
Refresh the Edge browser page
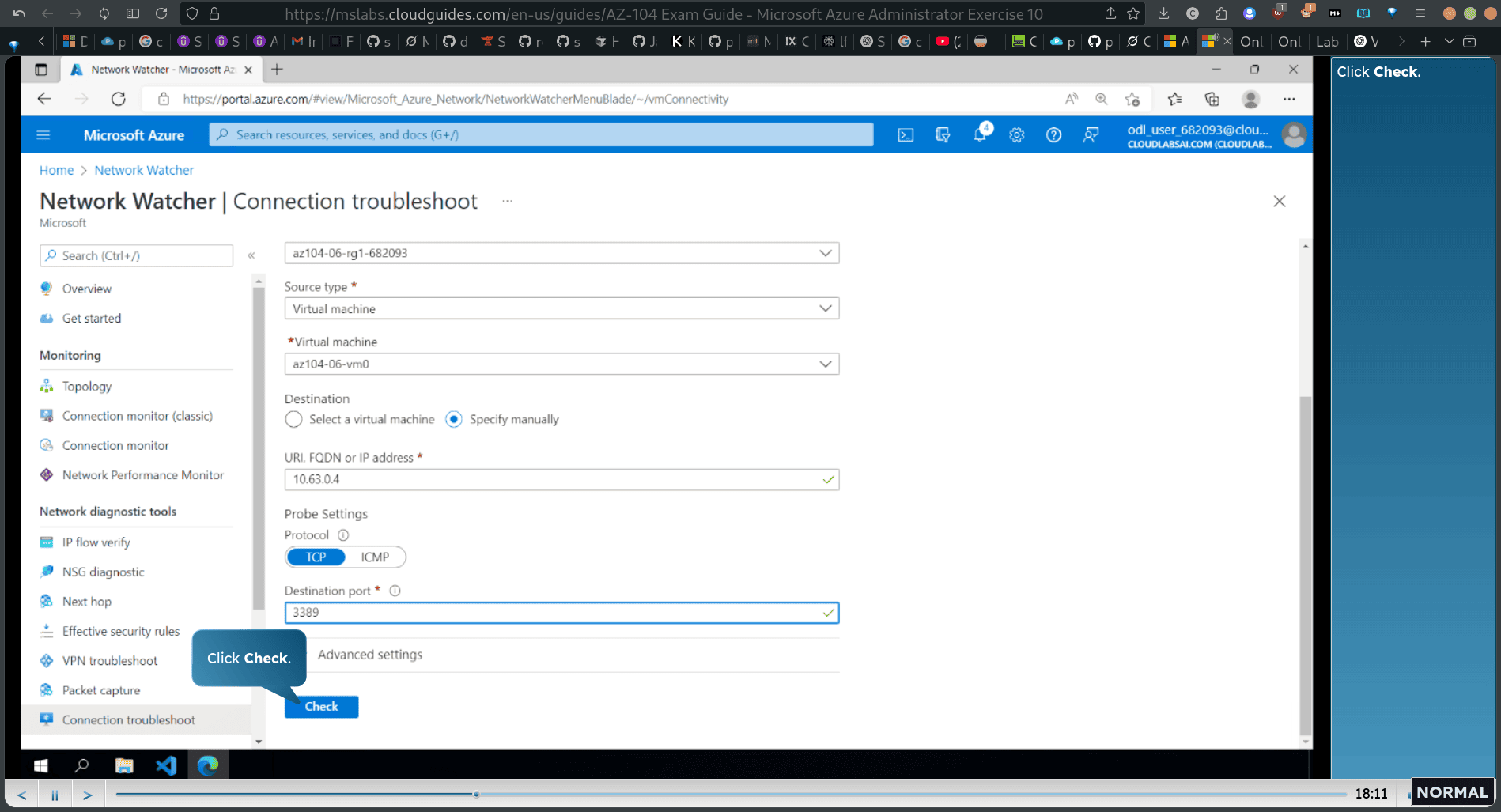(x=119, y=99)
